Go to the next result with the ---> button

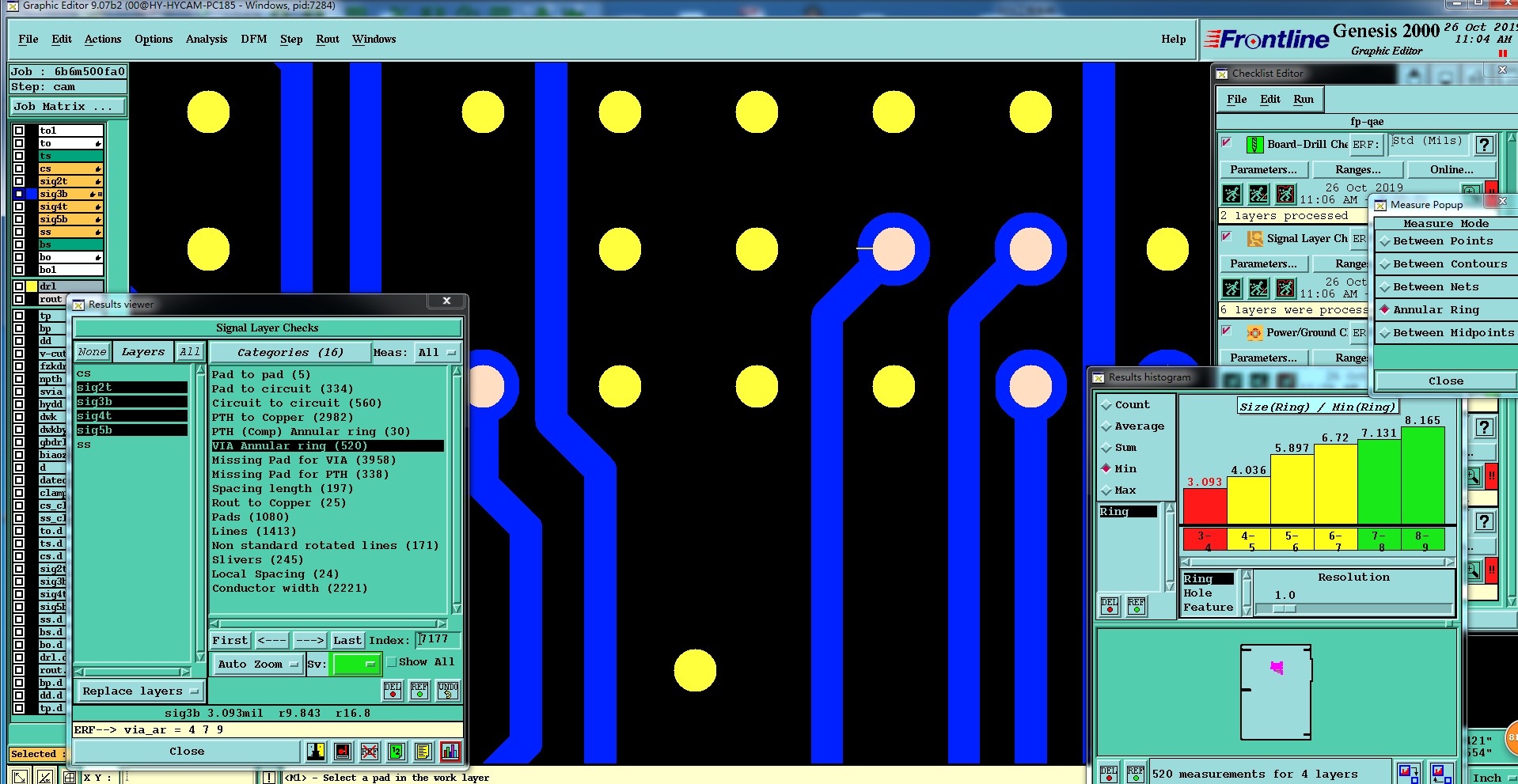[x=310, y=640]
